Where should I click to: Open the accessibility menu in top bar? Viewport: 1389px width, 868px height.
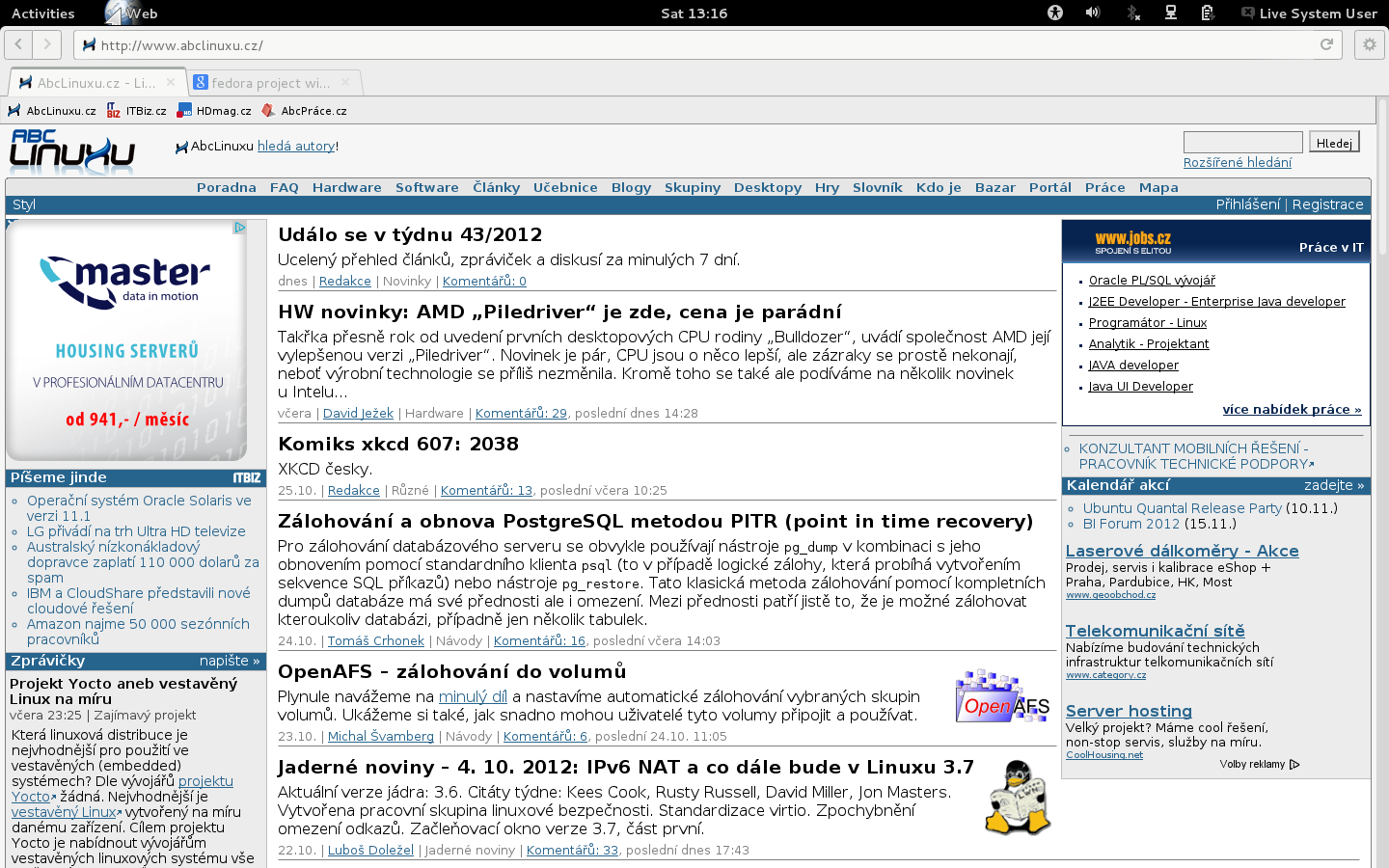[1055, 13]
